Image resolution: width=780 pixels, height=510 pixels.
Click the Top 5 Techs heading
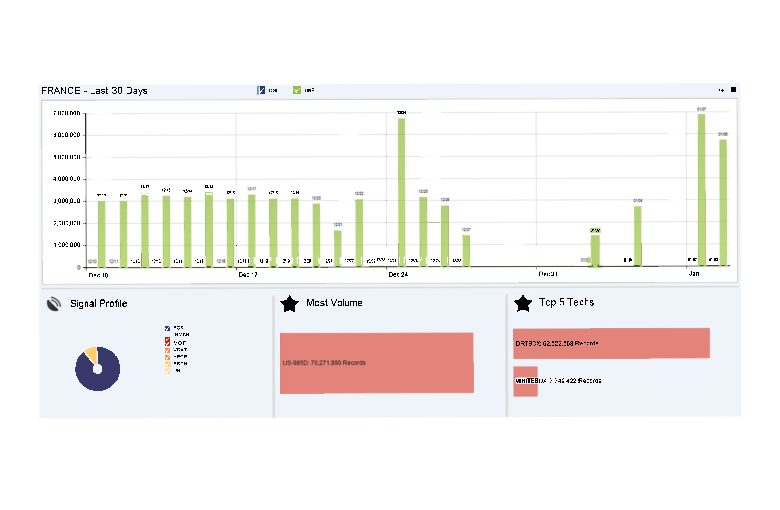567,302
